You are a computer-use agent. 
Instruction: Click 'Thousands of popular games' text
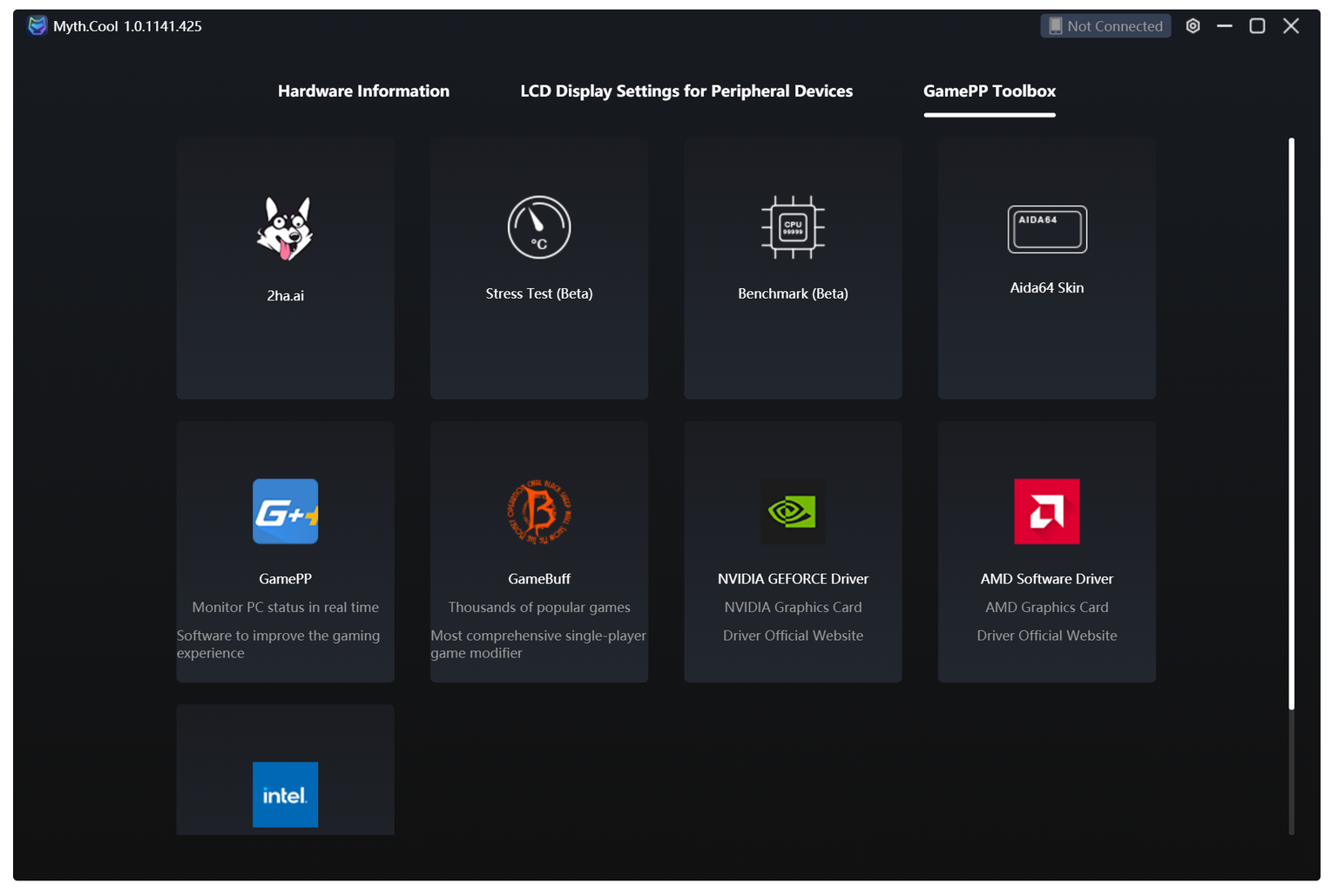click(x=539, y=607)
